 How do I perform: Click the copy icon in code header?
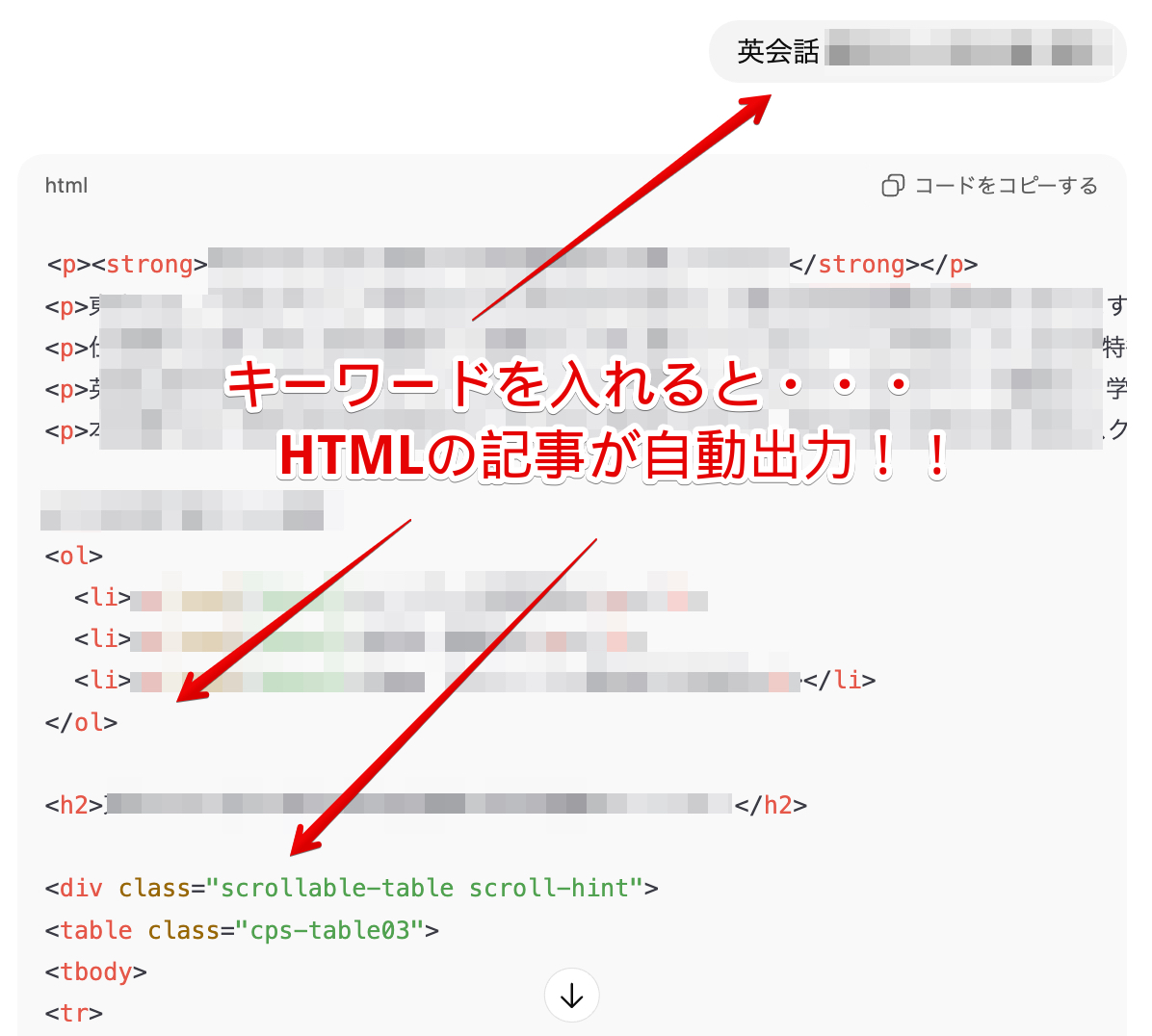tap(892, 186)
